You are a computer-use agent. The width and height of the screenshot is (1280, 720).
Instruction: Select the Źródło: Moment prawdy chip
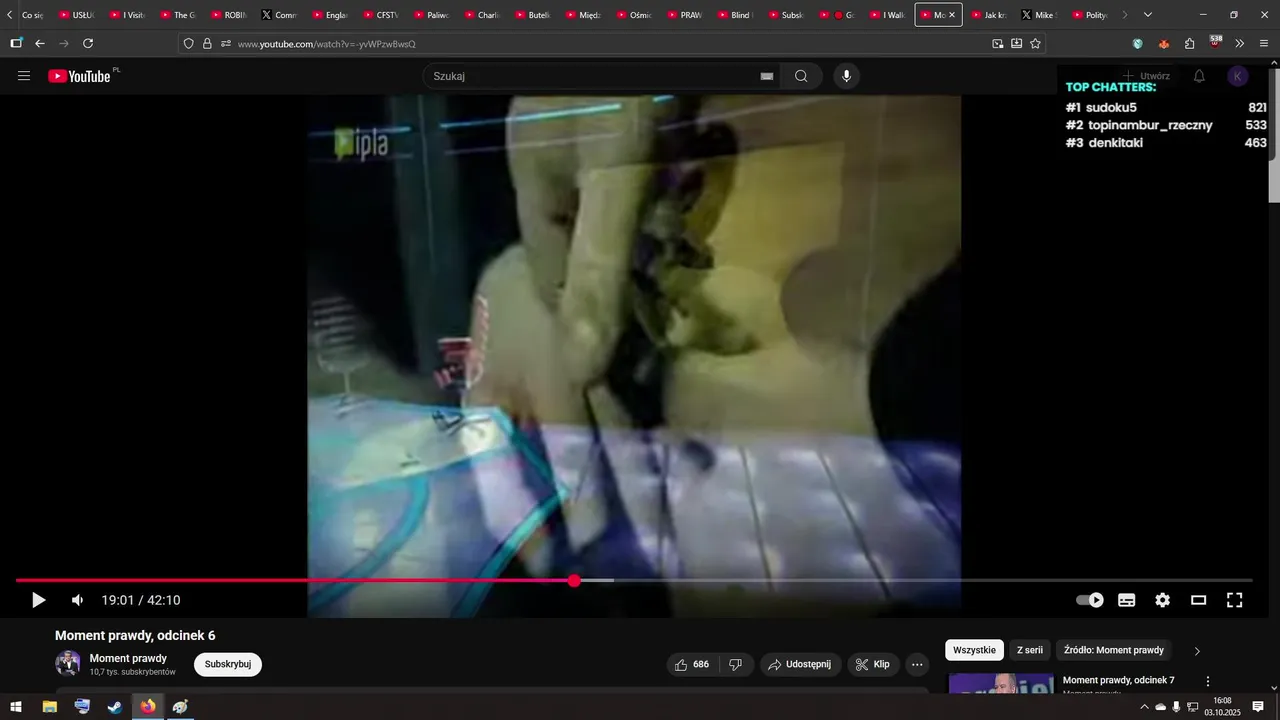coord(1114,650)
